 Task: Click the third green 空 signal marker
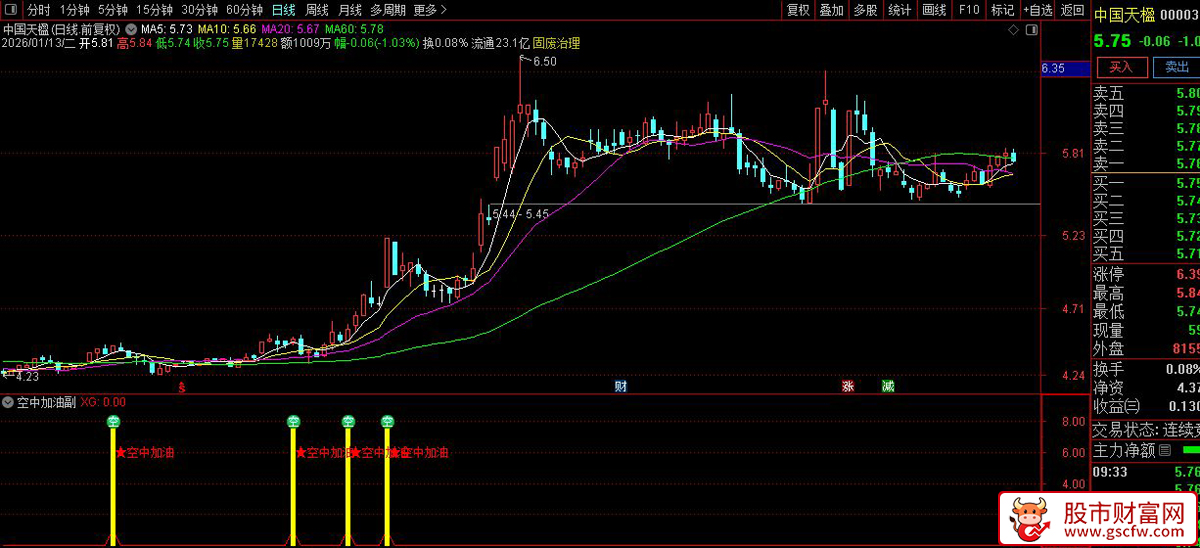pos(348,421)
